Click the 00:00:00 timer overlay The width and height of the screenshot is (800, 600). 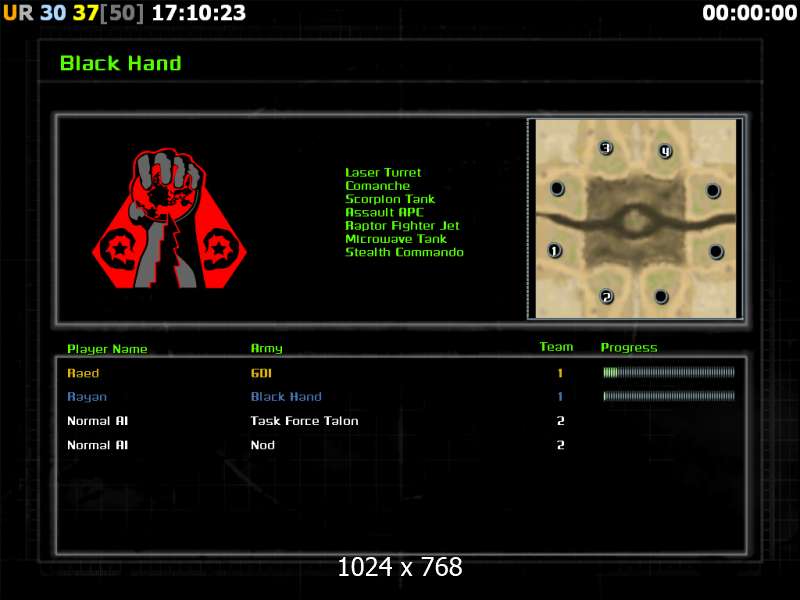(x=749, y=13)
